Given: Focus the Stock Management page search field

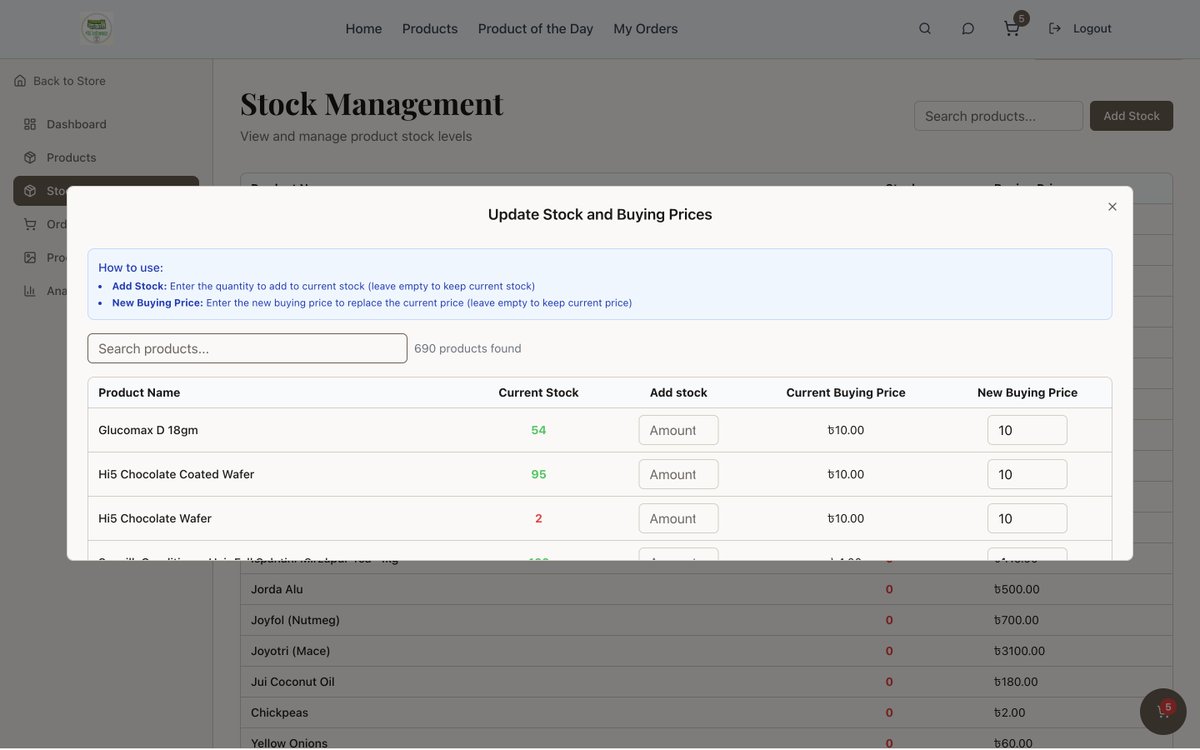Looking at the screenshot, I should (998, 116).
